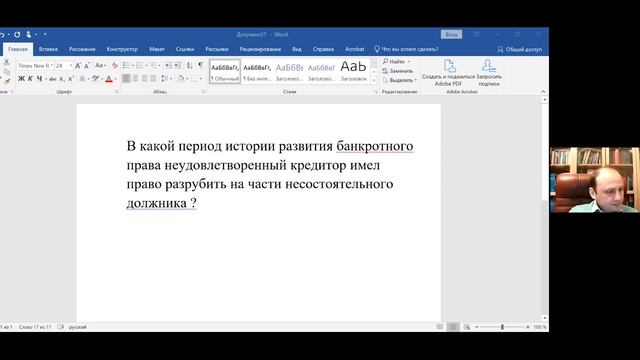Screen dimensions: 640x360
Task: Switch to the Рисование tab
Action: [x=82, y=49]
